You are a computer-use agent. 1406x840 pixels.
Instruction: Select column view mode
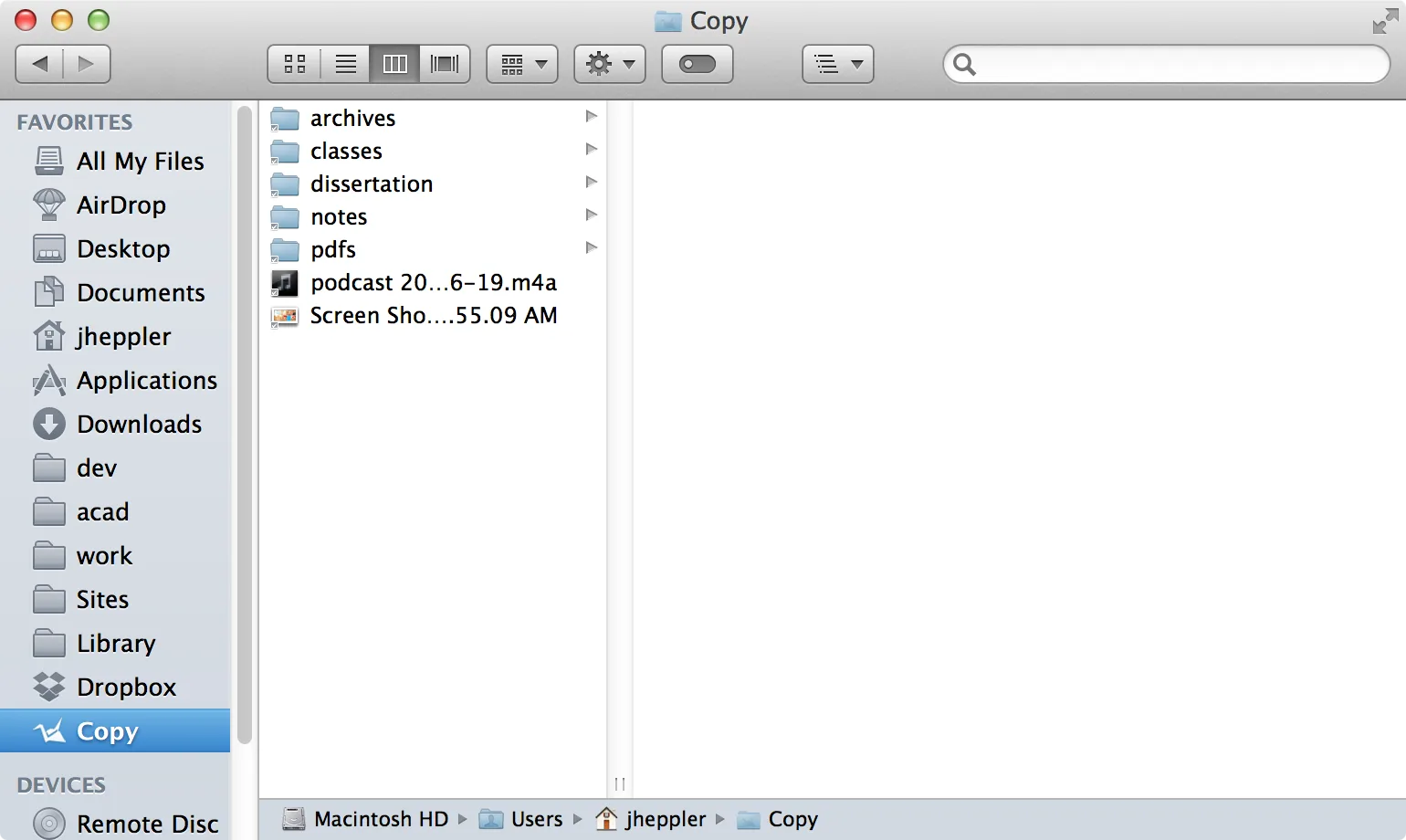click(x=394, y=64)
